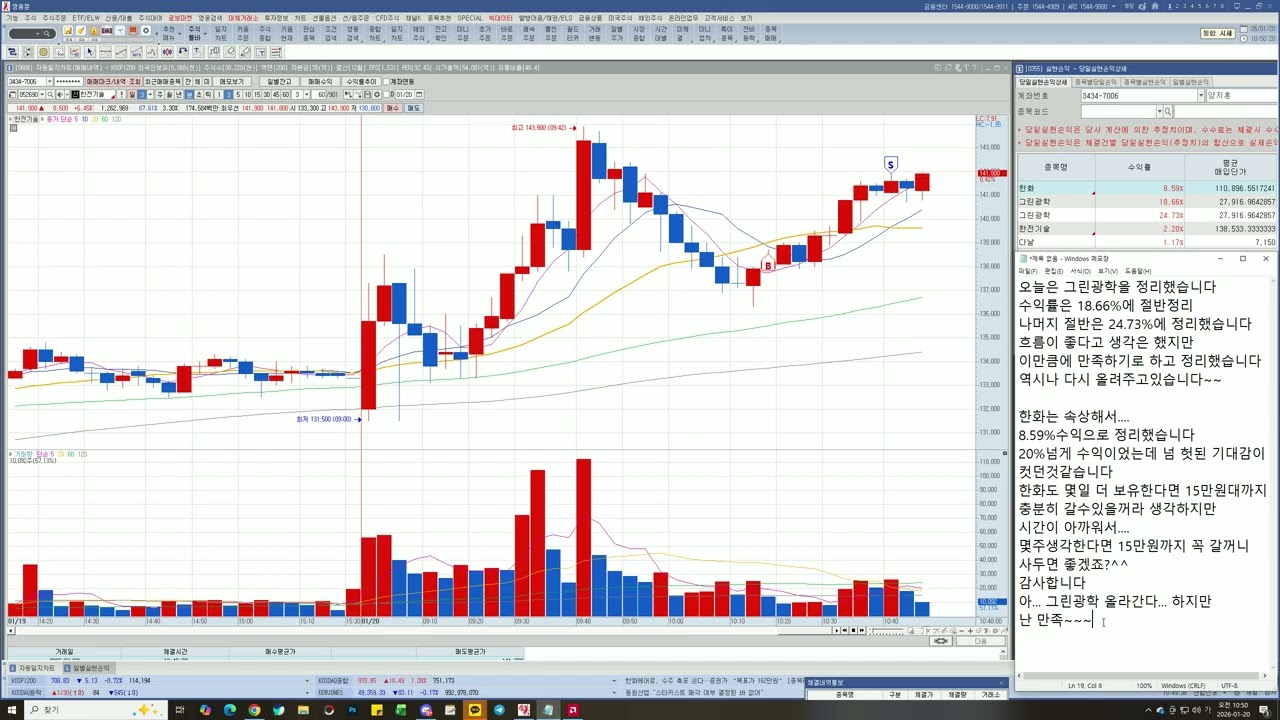
Task: Open File Explorer from the Windows taskbar
Action: pyautogui.click(x=303, y=710)
